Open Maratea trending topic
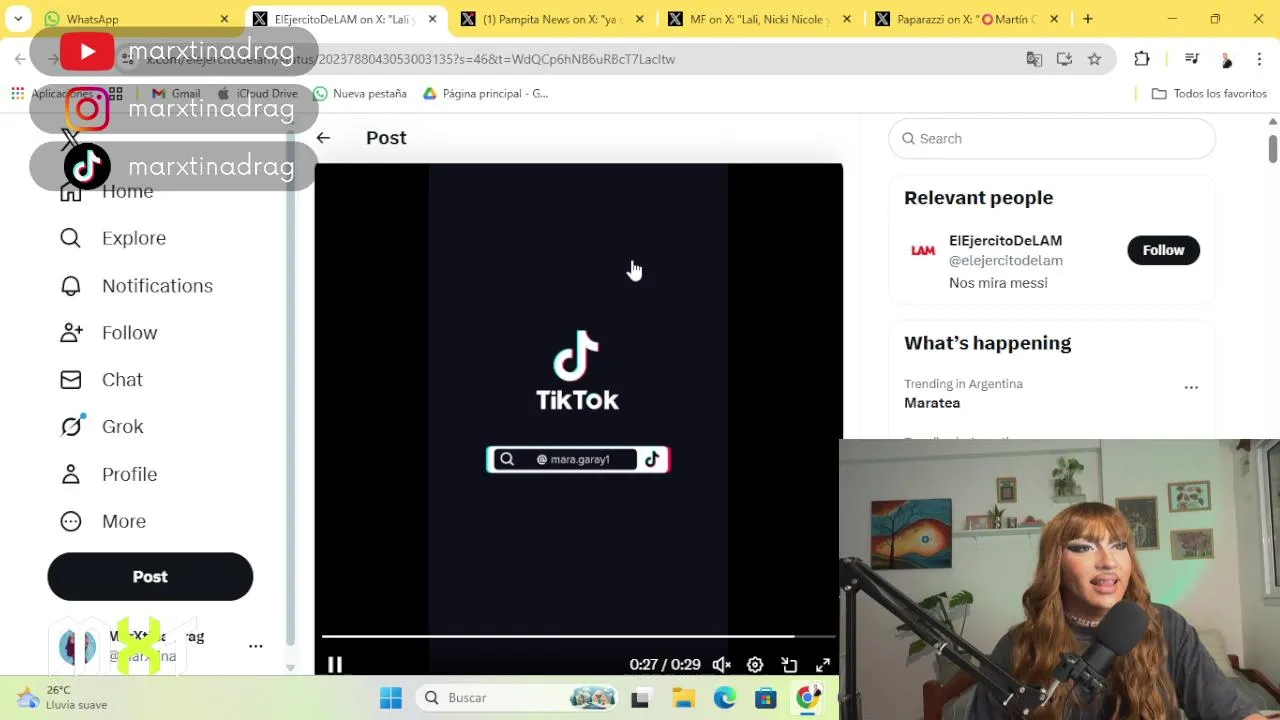The image size is (1280, 720). 932,403
